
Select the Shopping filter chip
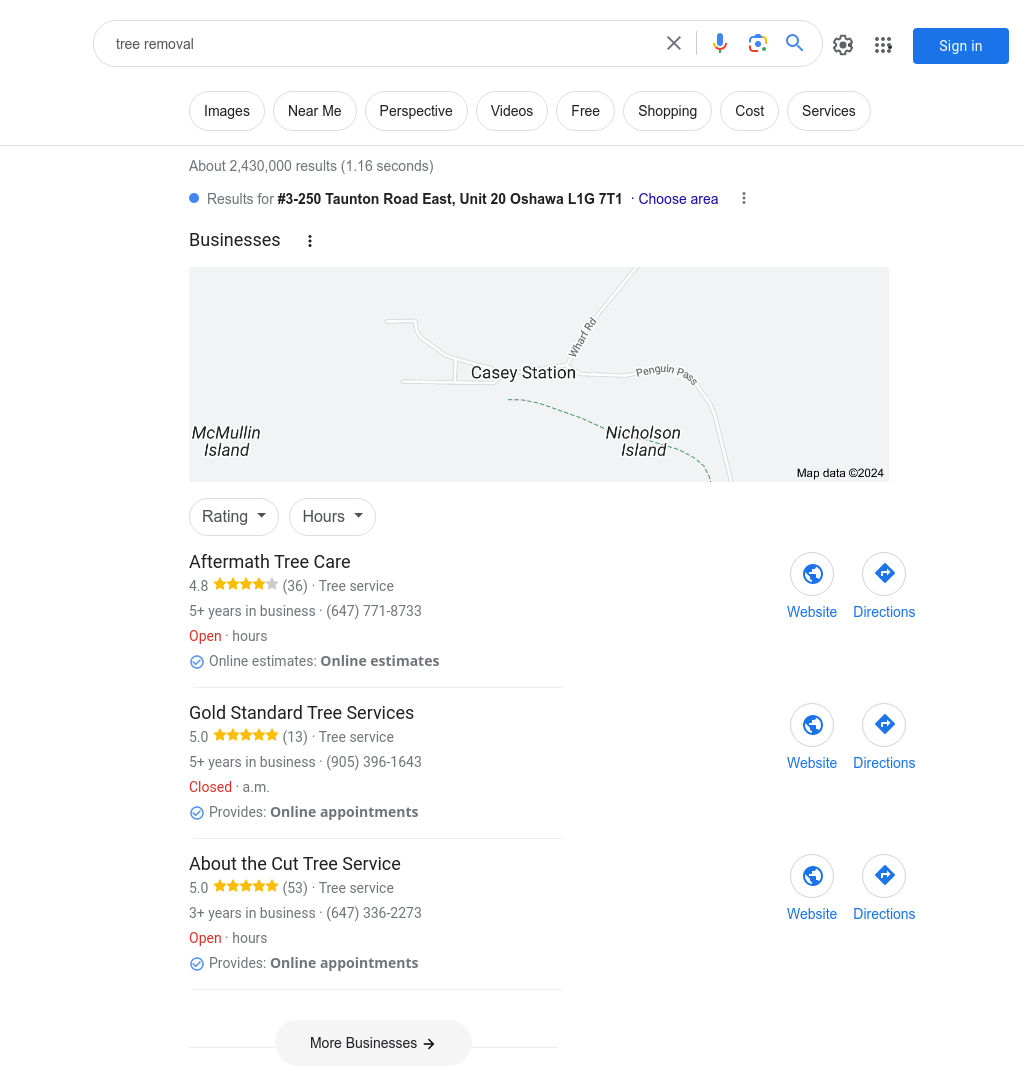tap(667, 111)
